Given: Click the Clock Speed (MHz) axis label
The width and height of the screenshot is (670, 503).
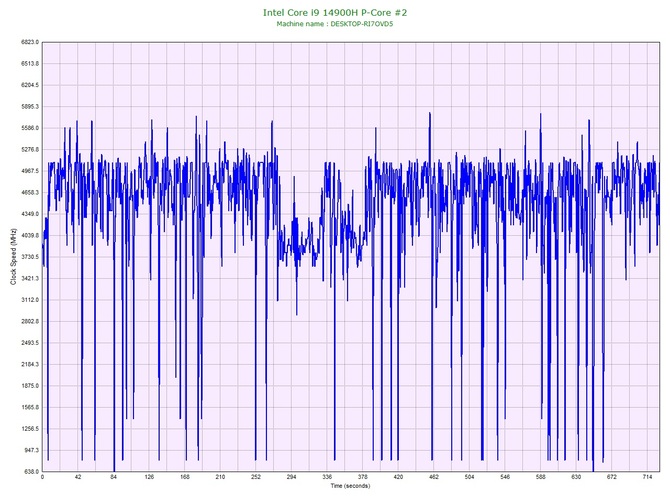Looking at the screenshot, I should (x=13, y=256).
